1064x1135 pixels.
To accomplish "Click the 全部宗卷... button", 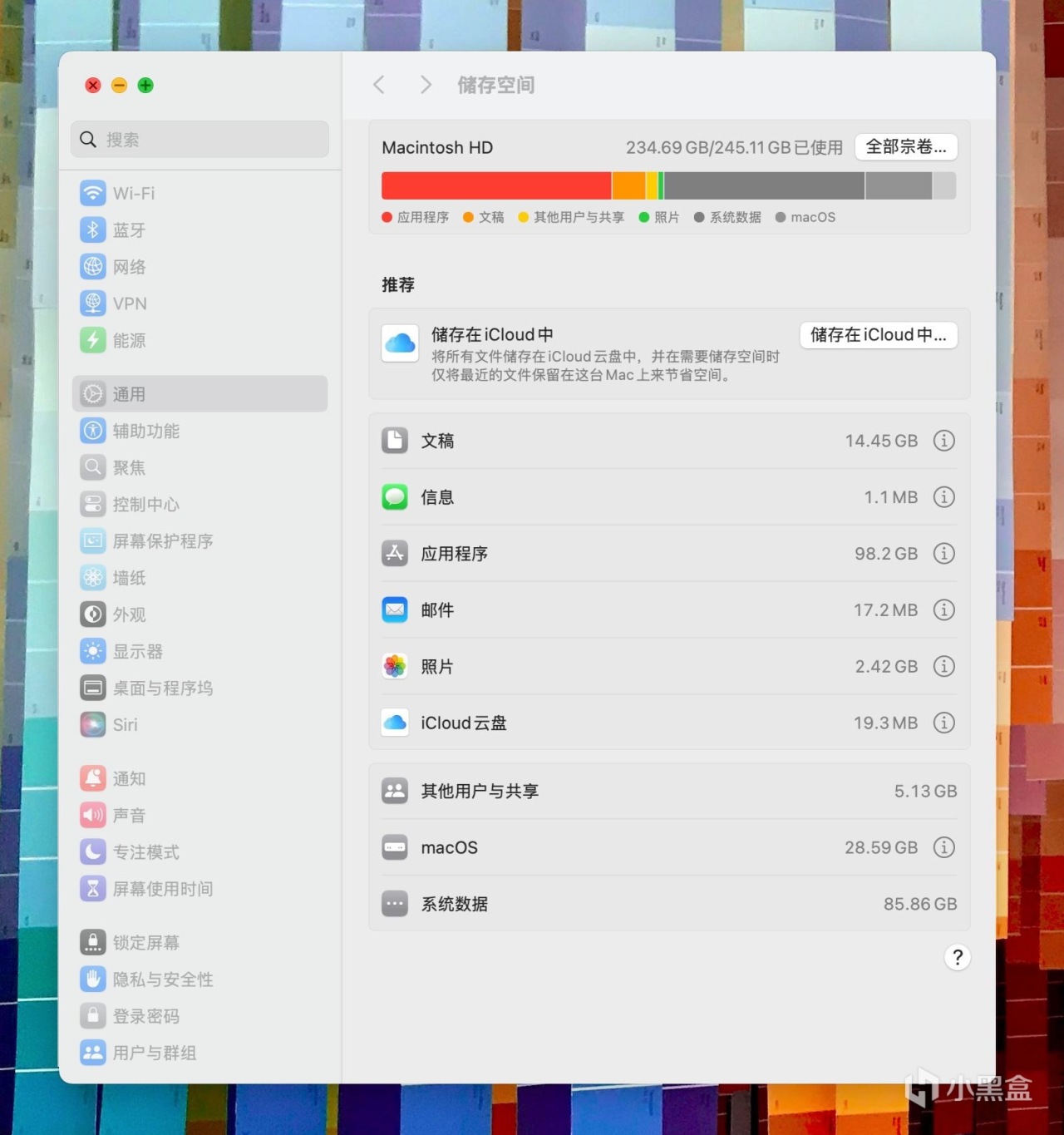I will coord(906,147).
